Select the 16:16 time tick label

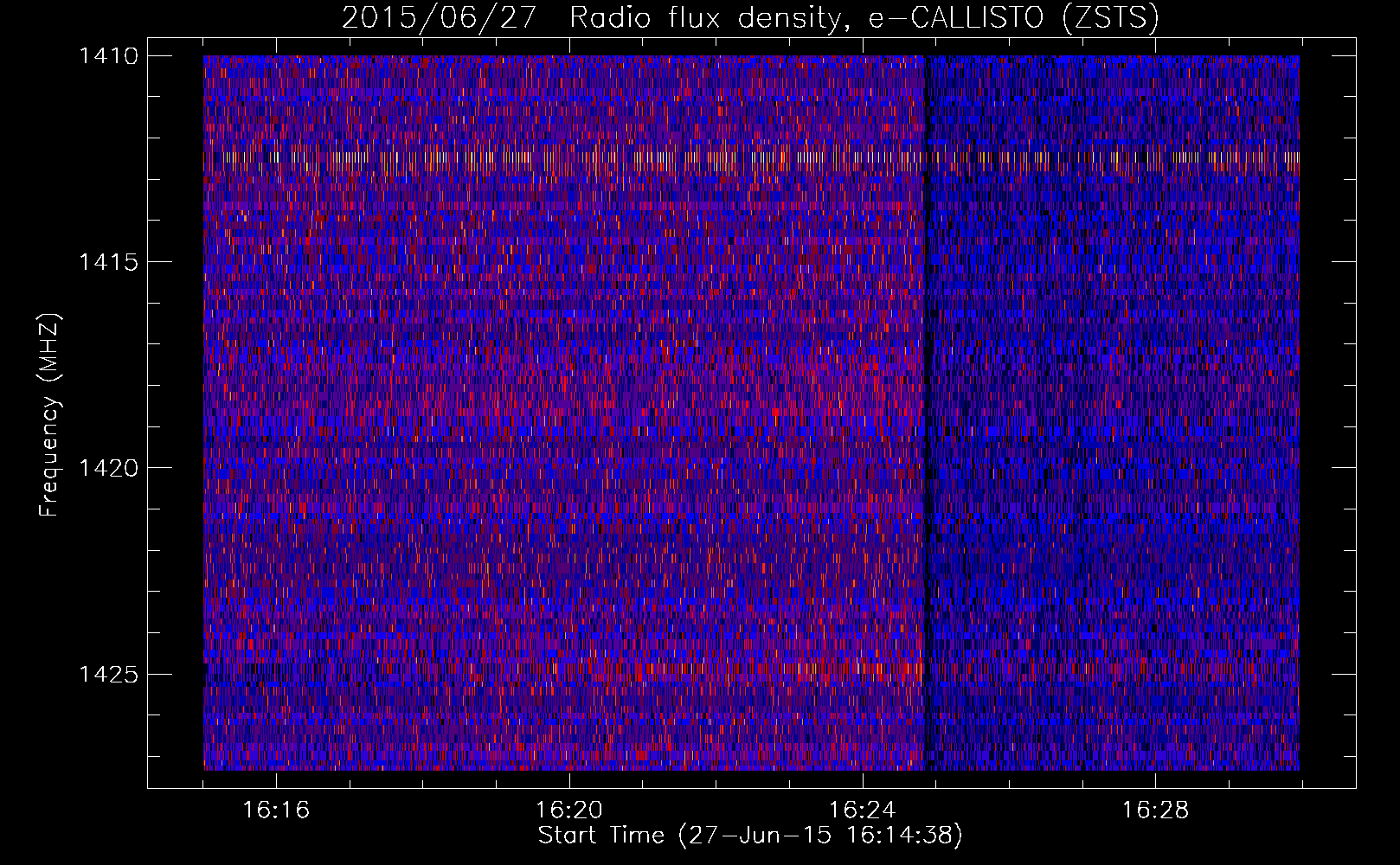tap(276, 810)
